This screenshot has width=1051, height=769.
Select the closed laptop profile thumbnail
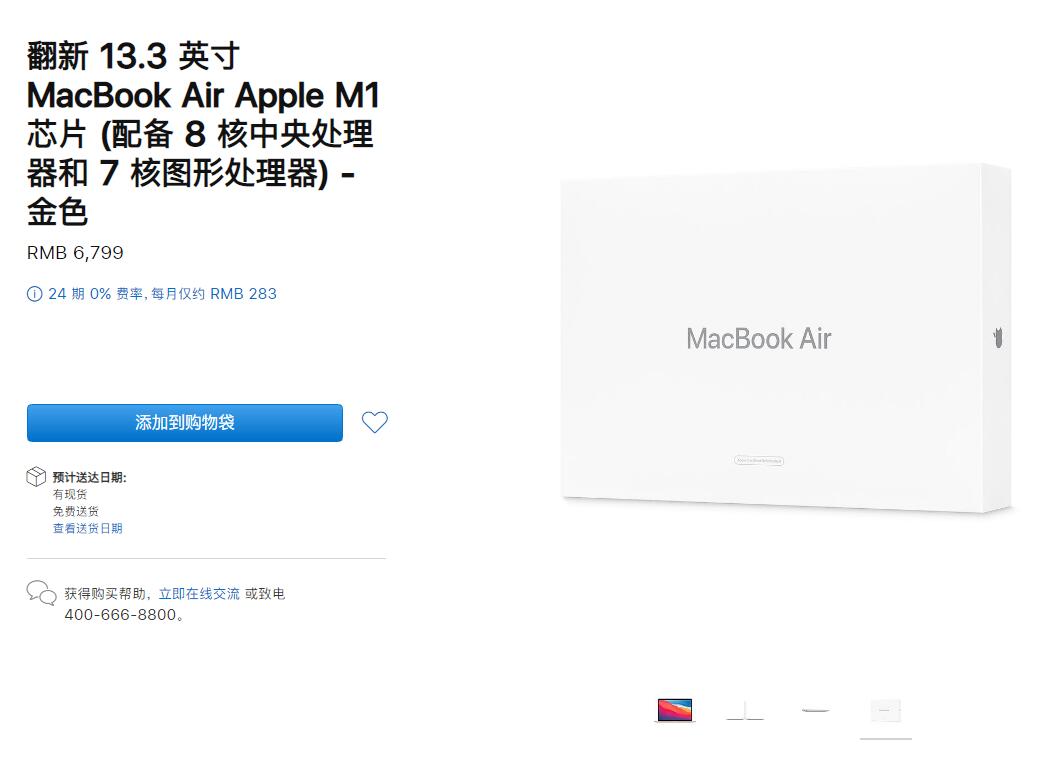(815, 710)
